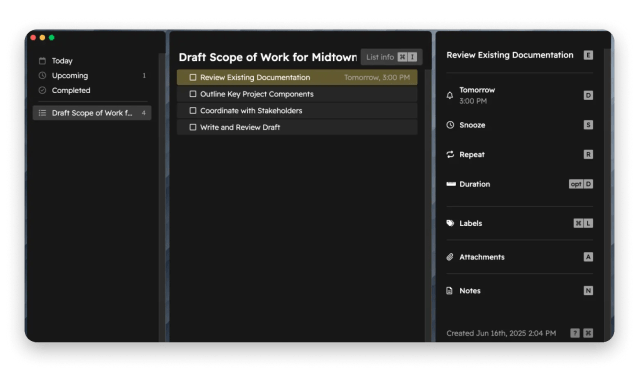Viewport: 639px width, 375px height.
Task: Click the Tomorrow, 3:00 PM label in task row
Action: pos(377,77)
